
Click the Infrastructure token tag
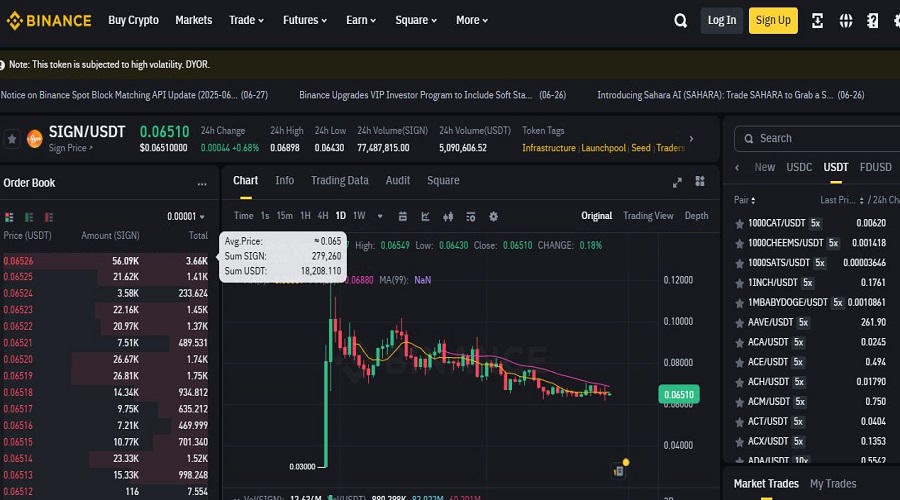pyautogui.click(x=548, y=148)
